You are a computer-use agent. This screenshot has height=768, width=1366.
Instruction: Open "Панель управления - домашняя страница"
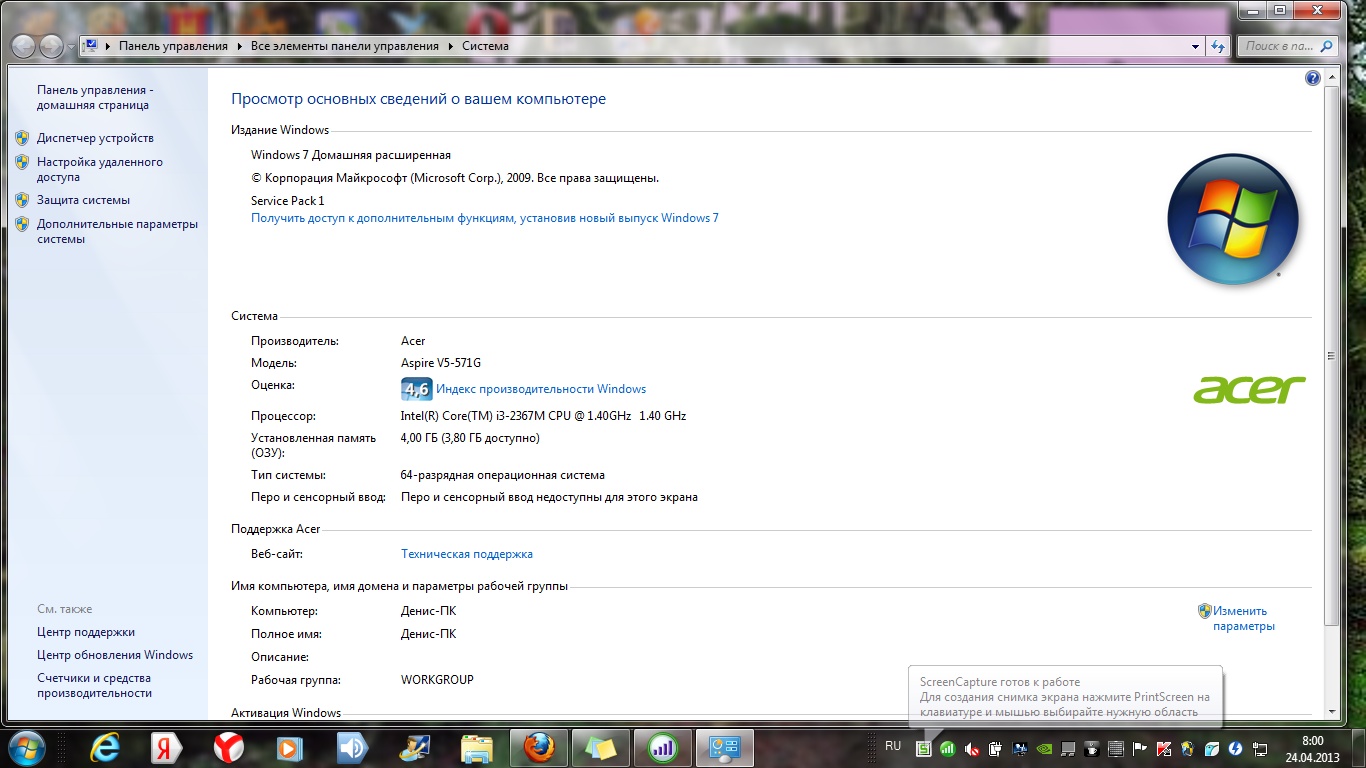tap(95, 97)
